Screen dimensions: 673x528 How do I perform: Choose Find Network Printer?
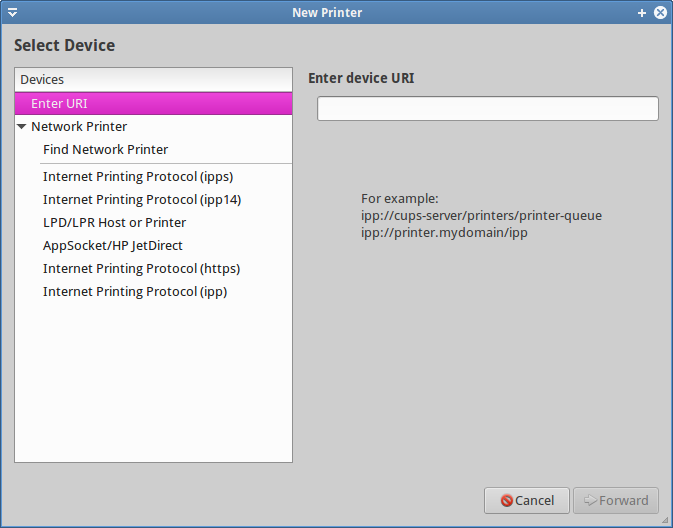pyautogui.click(x=105, y=150)
